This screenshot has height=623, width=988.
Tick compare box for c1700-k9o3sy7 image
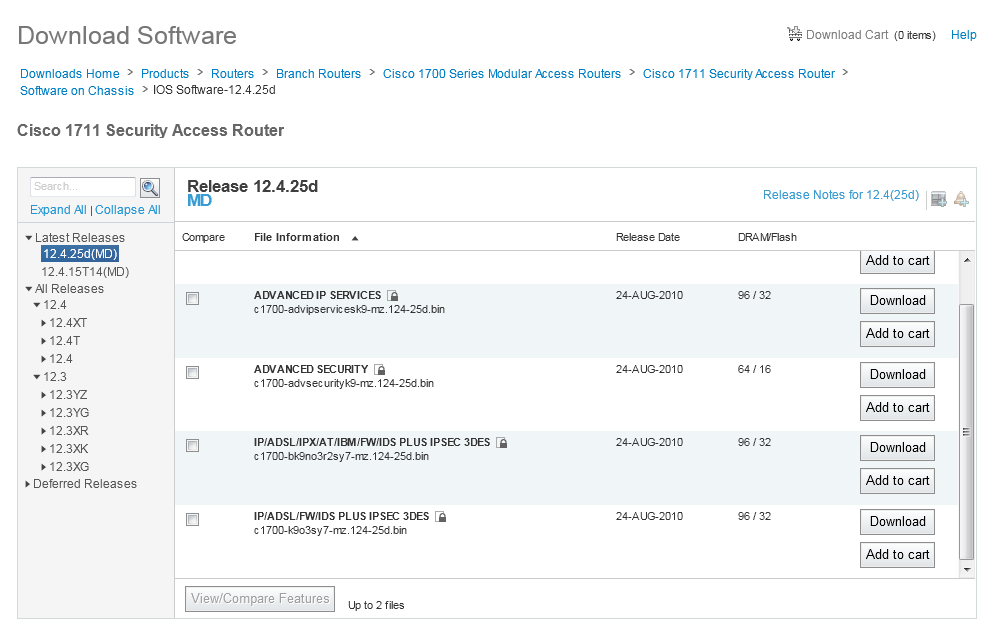[193, 520]
